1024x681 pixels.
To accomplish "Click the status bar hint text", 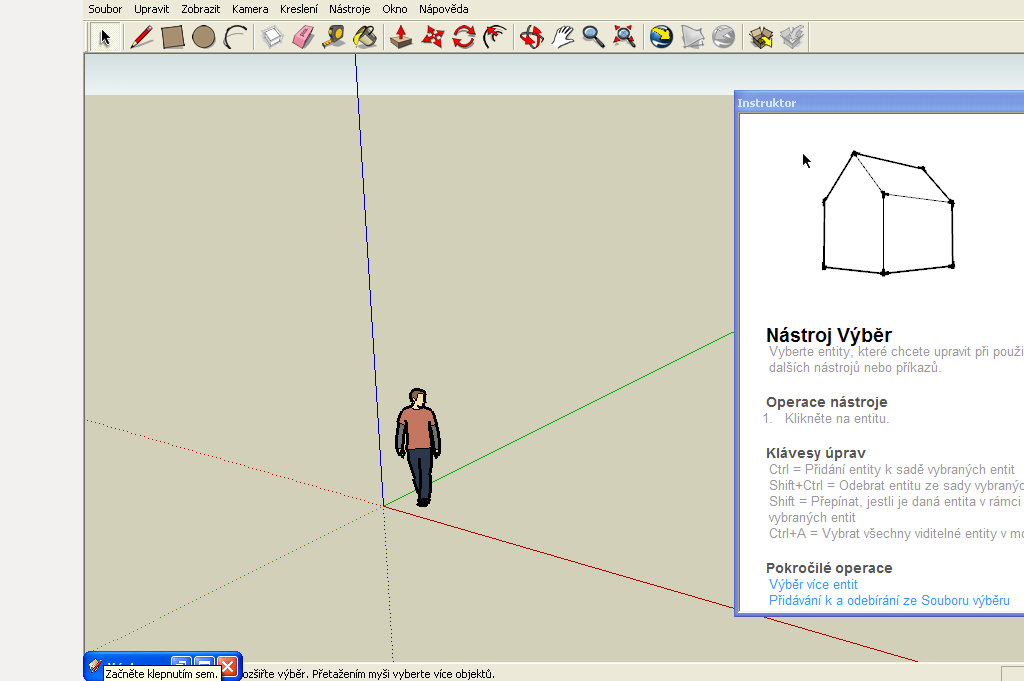I will pos(368,674).
